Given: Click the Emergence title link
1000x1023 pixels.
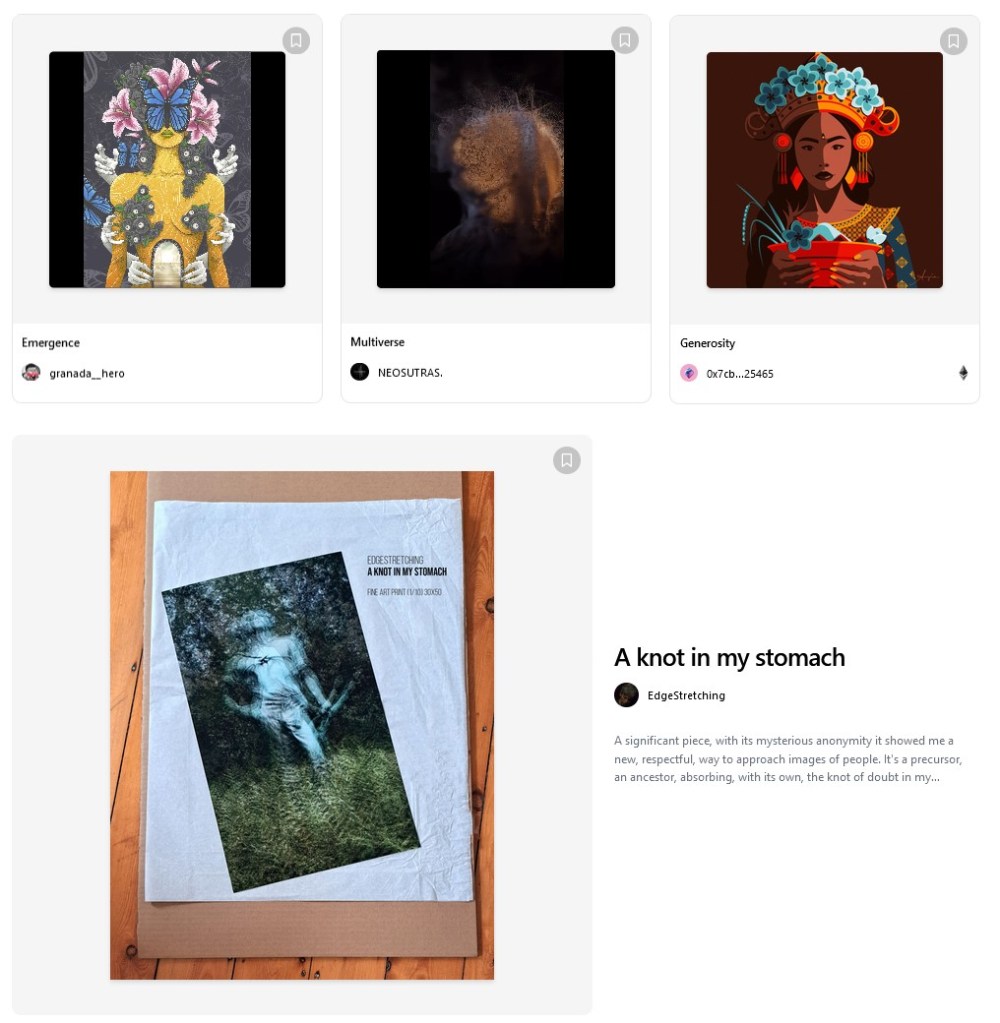Looking at the screenshot, I should tap(51, 343).
